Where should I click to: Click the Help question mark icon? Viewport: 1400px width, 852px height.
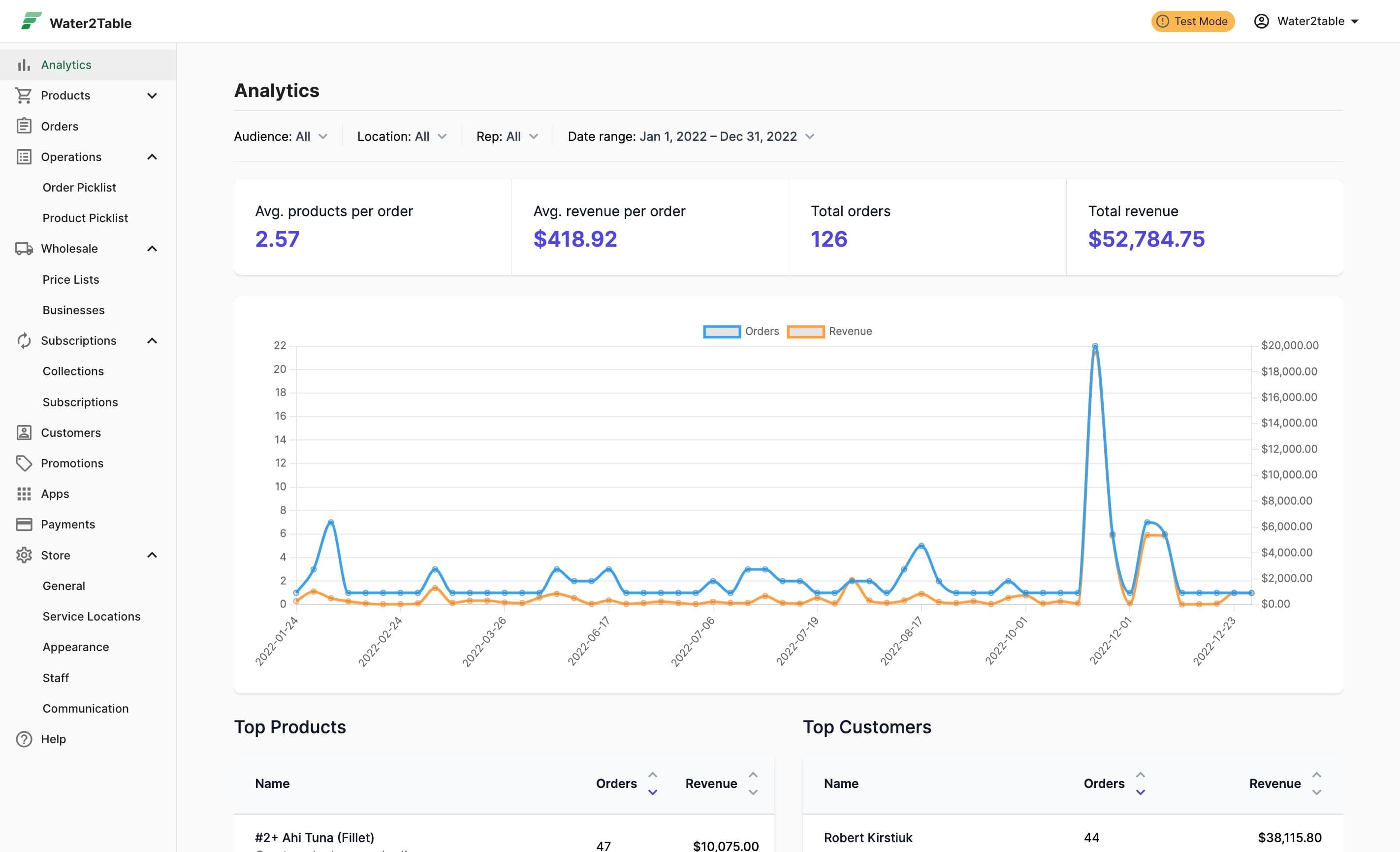[x=24, y=739]
